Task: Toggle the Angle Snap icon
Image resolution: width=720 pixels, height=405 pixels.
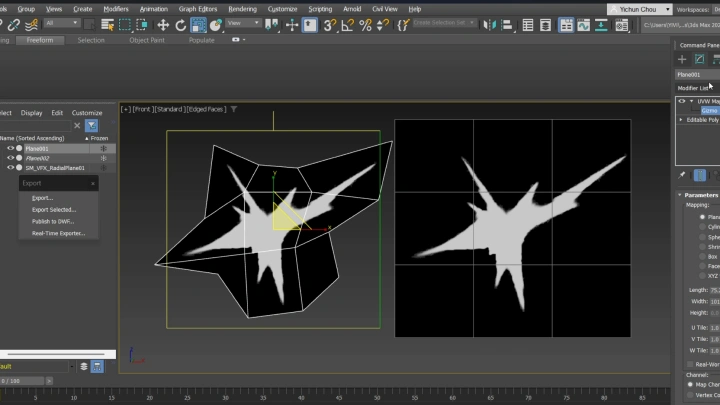Action: tap(348, 25)
